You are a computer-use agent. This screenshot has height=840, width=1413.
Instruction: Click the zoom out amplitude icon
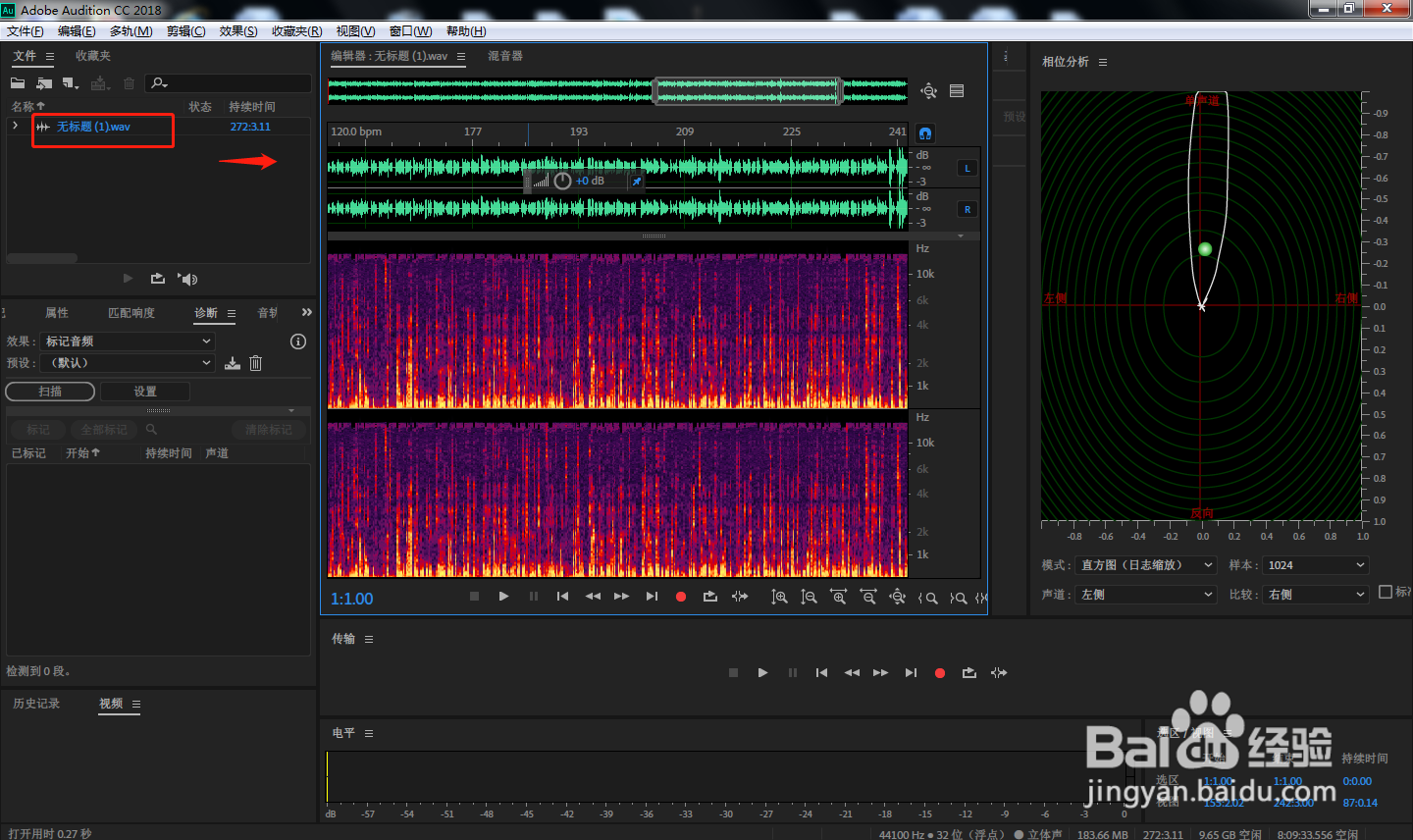(809, 597)
